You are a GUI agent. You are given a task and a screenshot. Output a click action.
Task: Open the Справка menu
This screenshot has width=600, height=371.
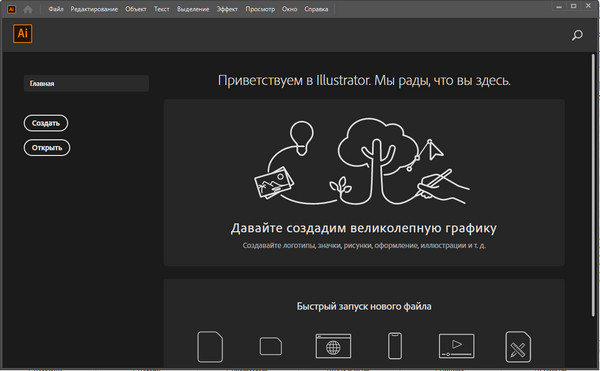316,9
